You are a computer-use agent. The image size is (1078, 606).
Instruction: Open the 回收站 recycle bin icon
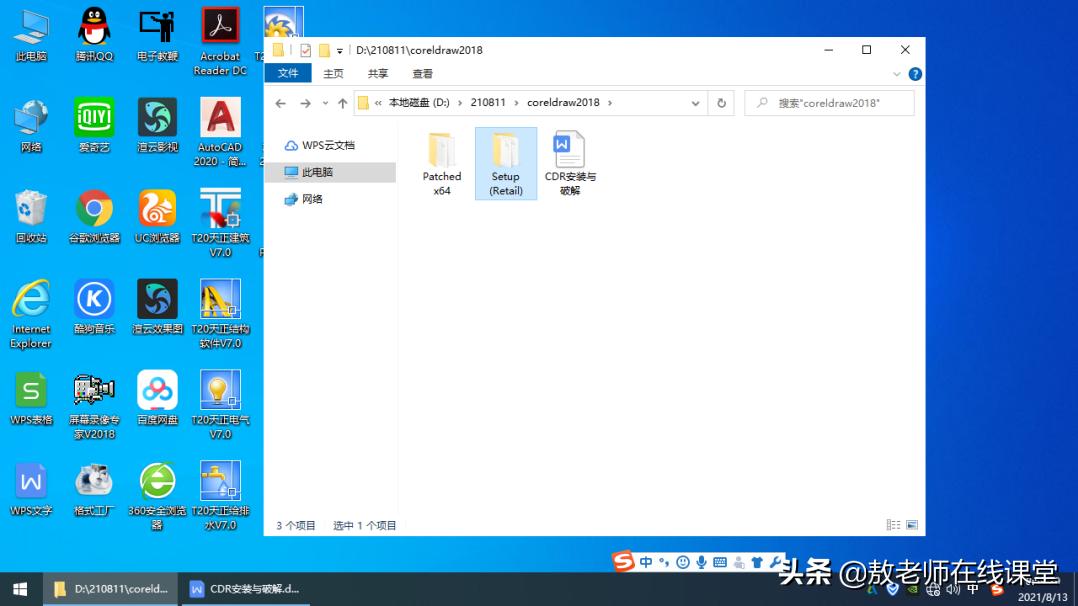coord(31,213)
